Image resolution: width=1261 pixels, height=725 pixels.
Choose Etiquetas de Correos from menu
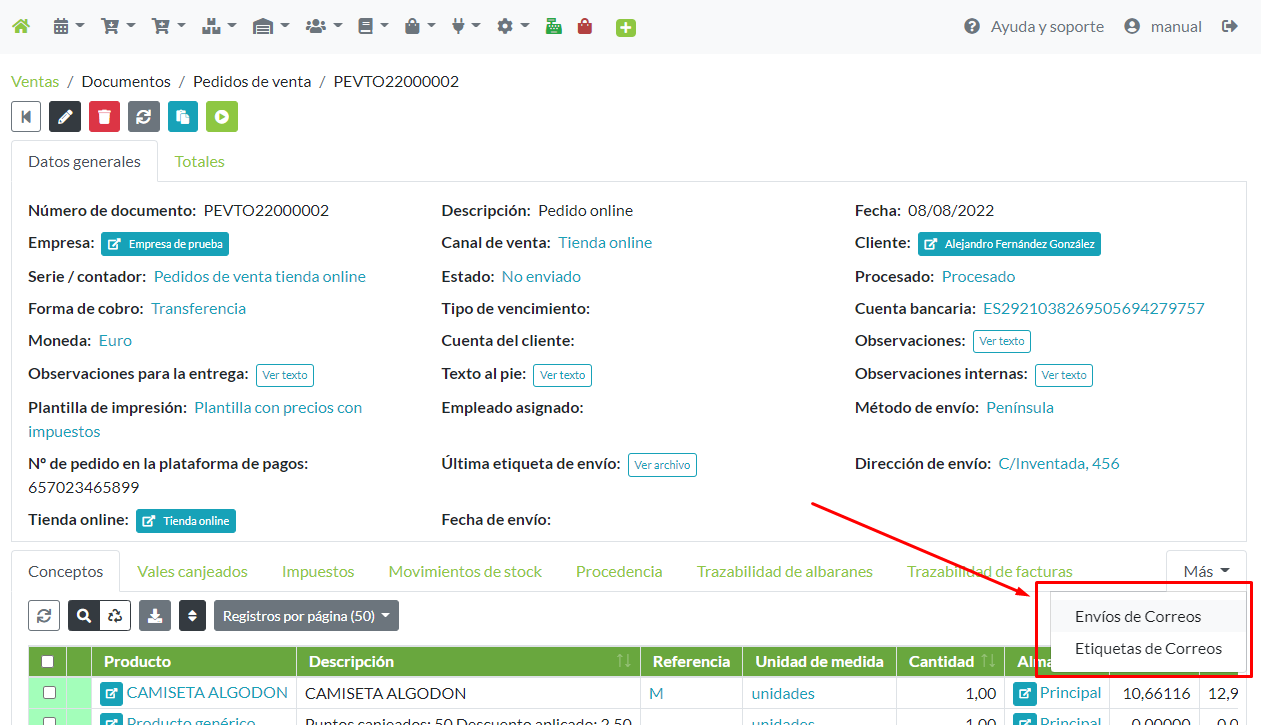click(x=1148, y=649)
